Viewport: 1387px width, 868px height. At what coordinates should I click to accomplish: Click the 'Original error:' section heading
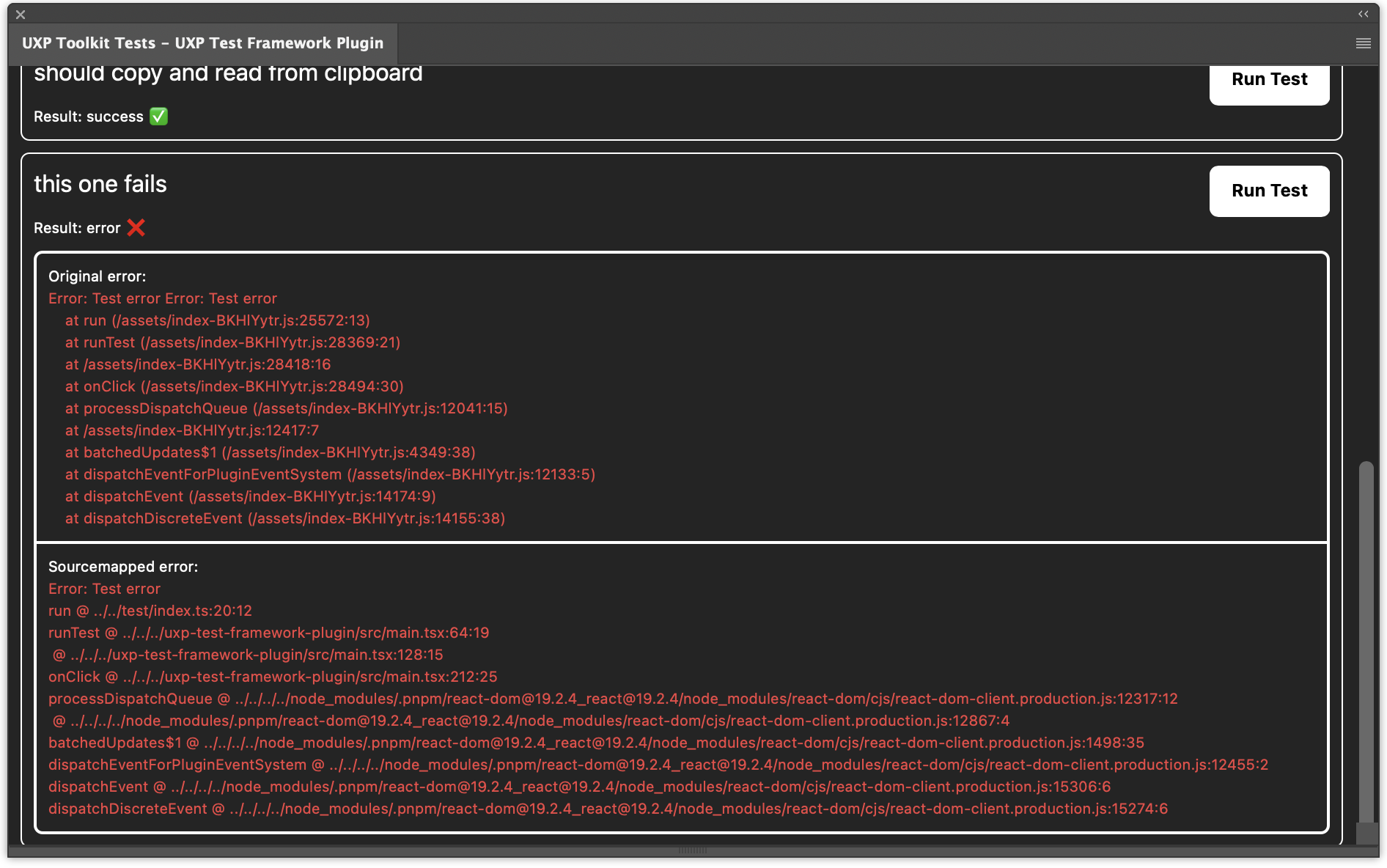pyautogui.click(x=97, y=276)
